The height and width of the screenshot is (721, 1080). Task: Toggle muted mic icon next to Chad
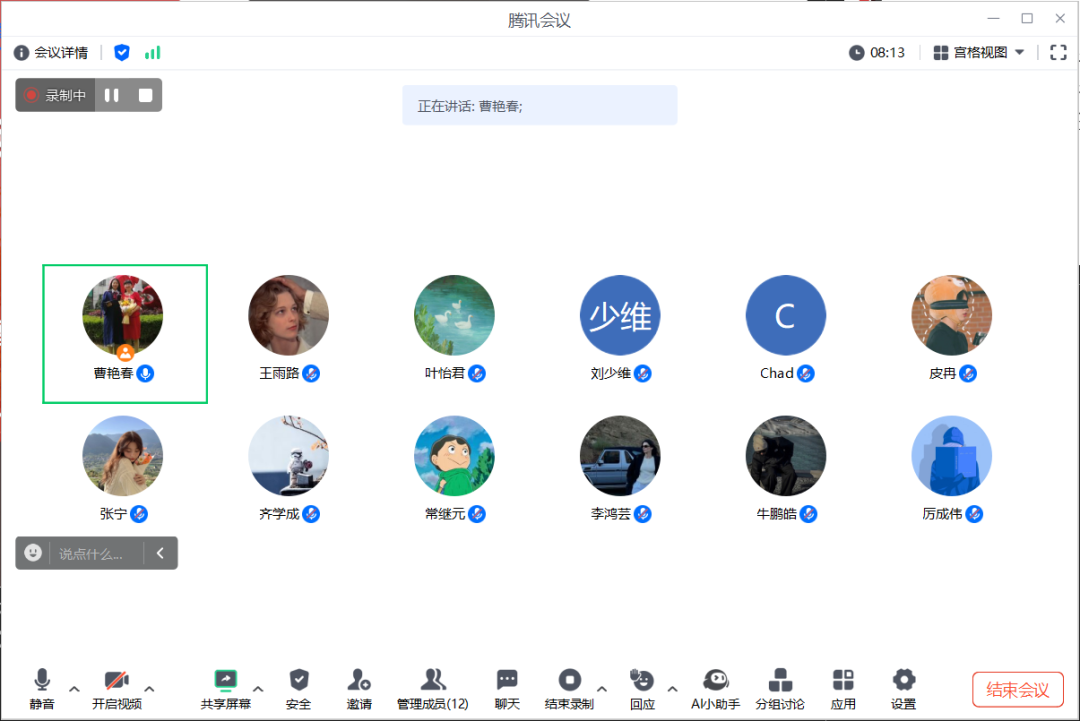tap(806, 373)
